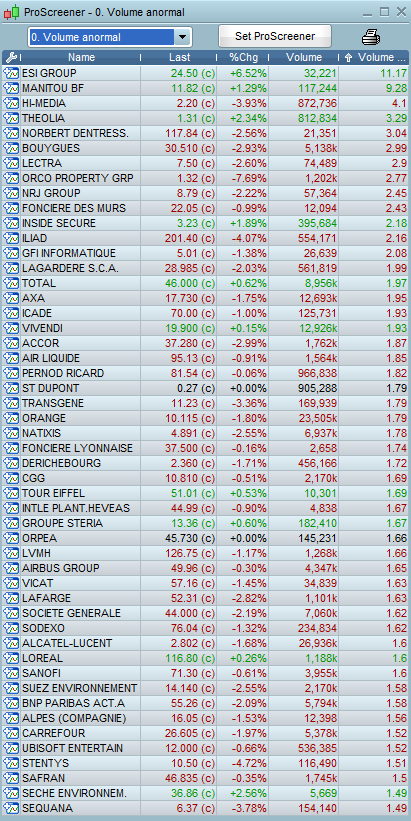
Task: Select the ICADE row name
Action: tap(36, 314)
